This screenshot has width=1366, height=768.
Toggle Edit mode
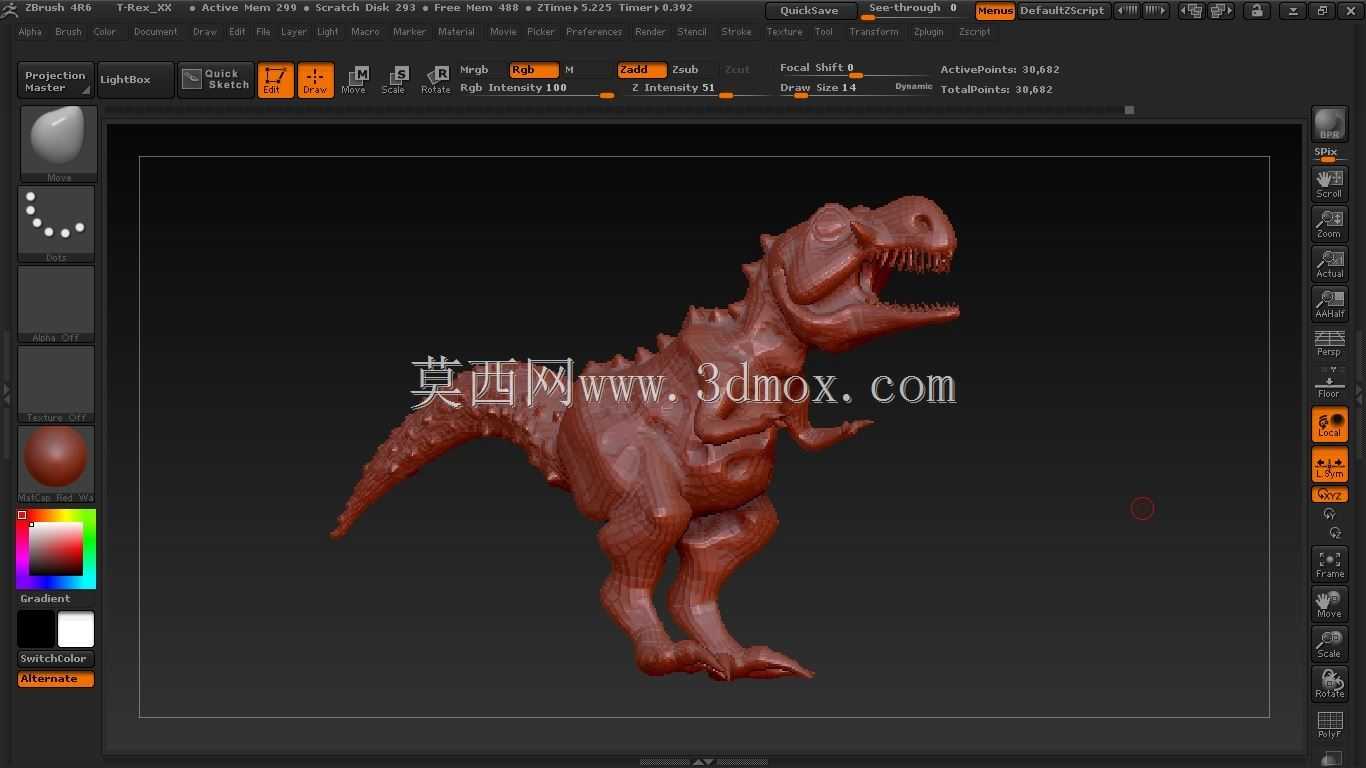275,80
